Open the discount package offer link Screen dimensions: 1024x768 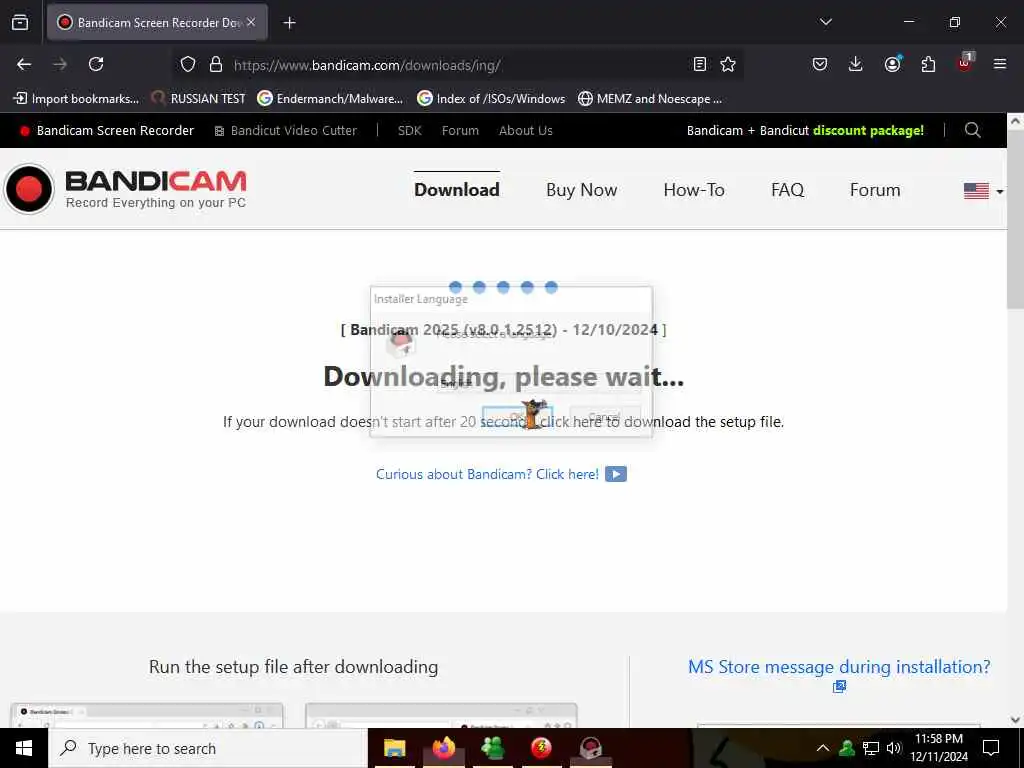805,131
